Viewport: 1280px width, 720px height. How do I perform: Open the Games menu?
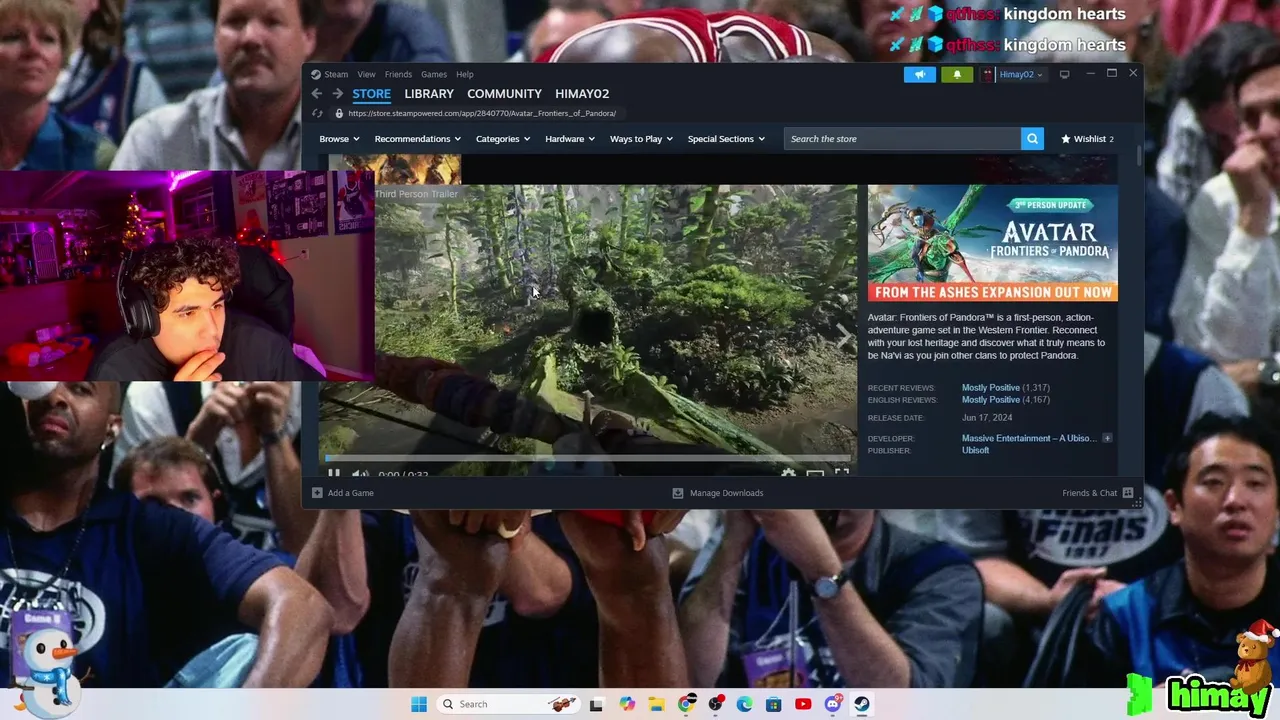click(x=434, y=74)
